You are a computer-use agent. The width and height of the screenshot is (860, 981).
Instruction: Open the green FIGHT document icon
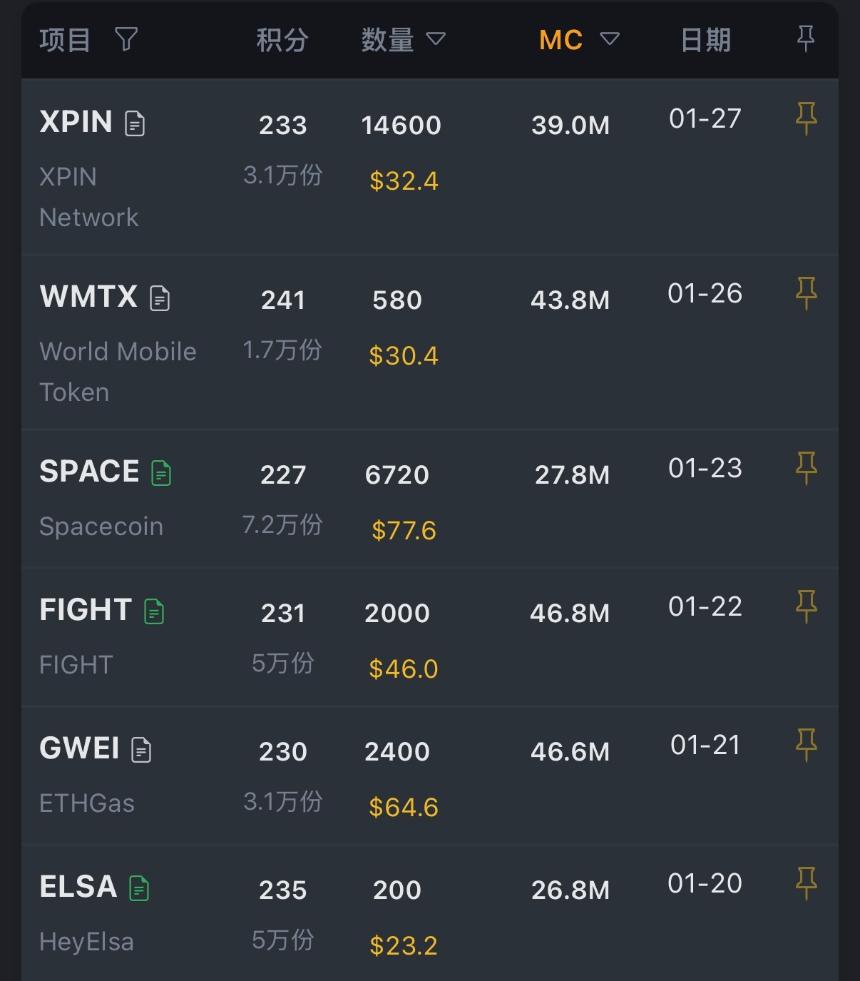(x=154, y=611)
